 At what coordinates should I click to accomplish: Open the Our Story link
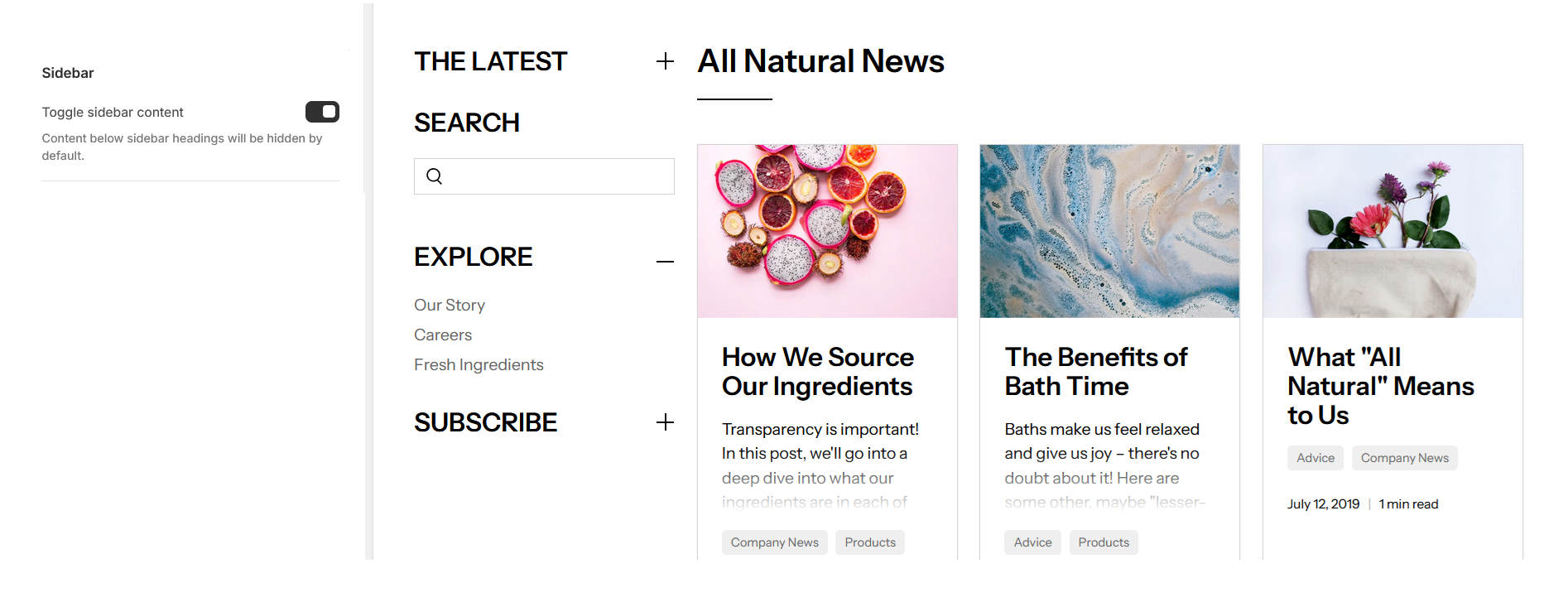(x=450, y=306)
